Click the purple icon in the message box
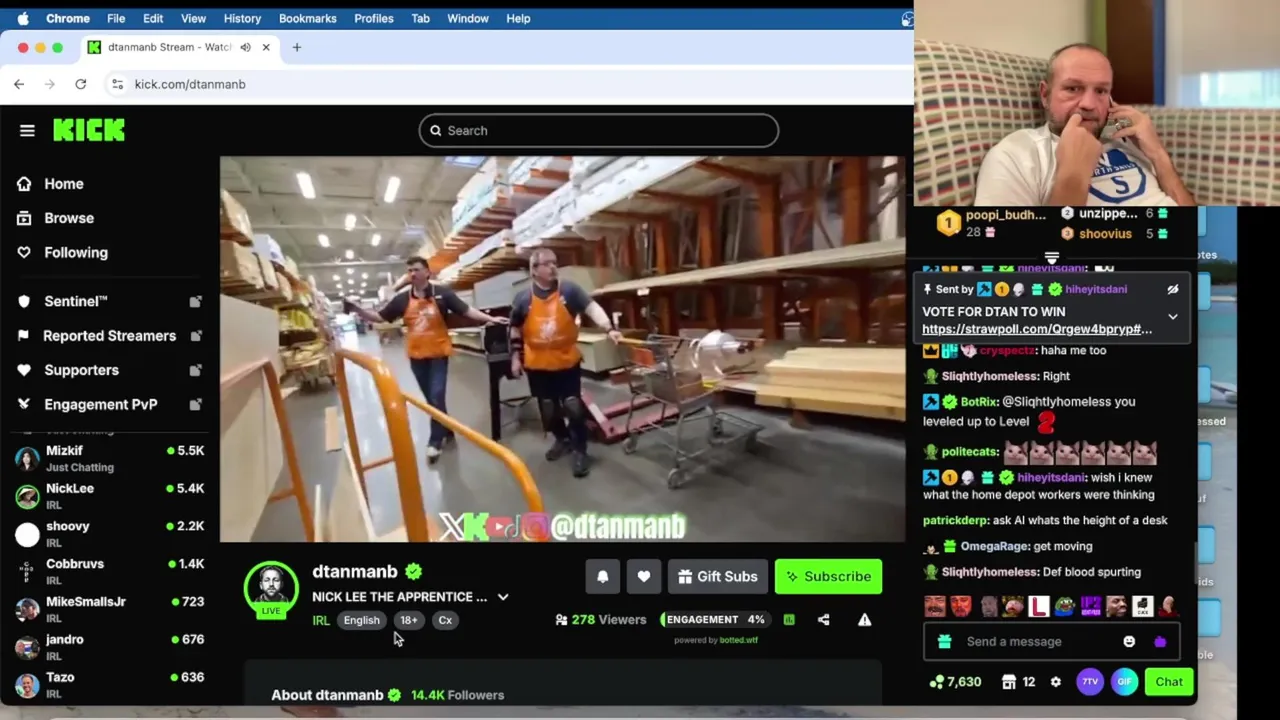 point(1160,642)
